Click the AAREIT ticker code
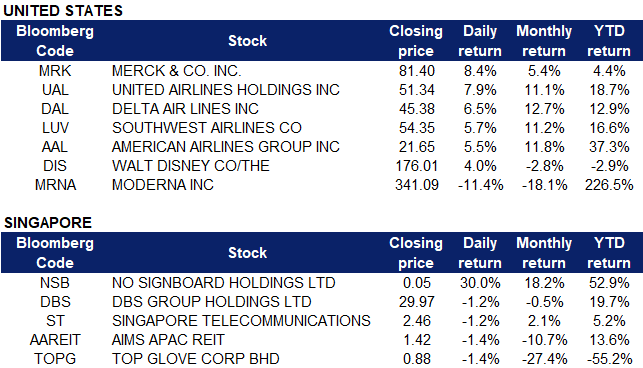 [55, 340]
